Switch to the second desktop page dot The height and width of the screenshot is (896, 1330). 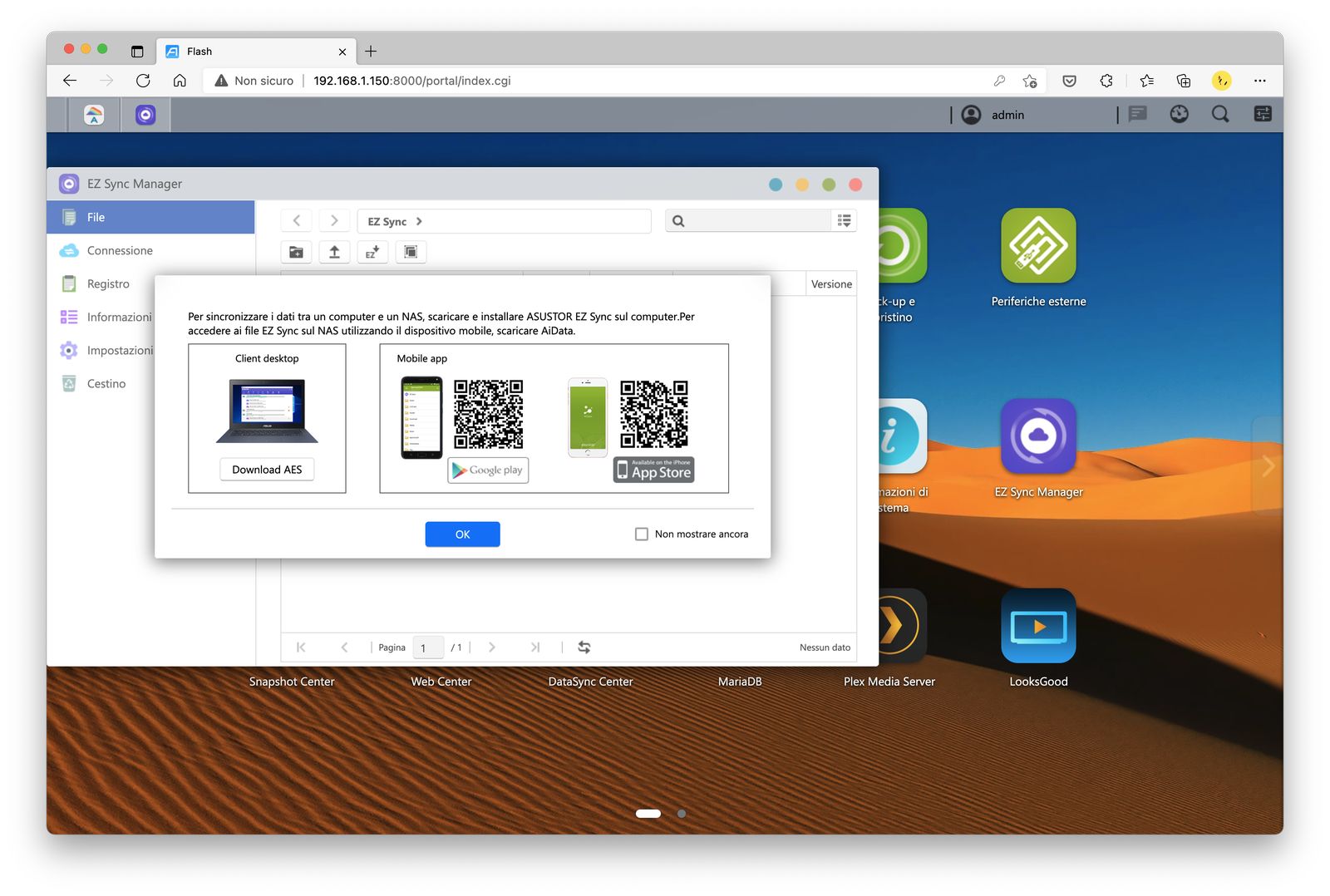click(x=682, y=814)
